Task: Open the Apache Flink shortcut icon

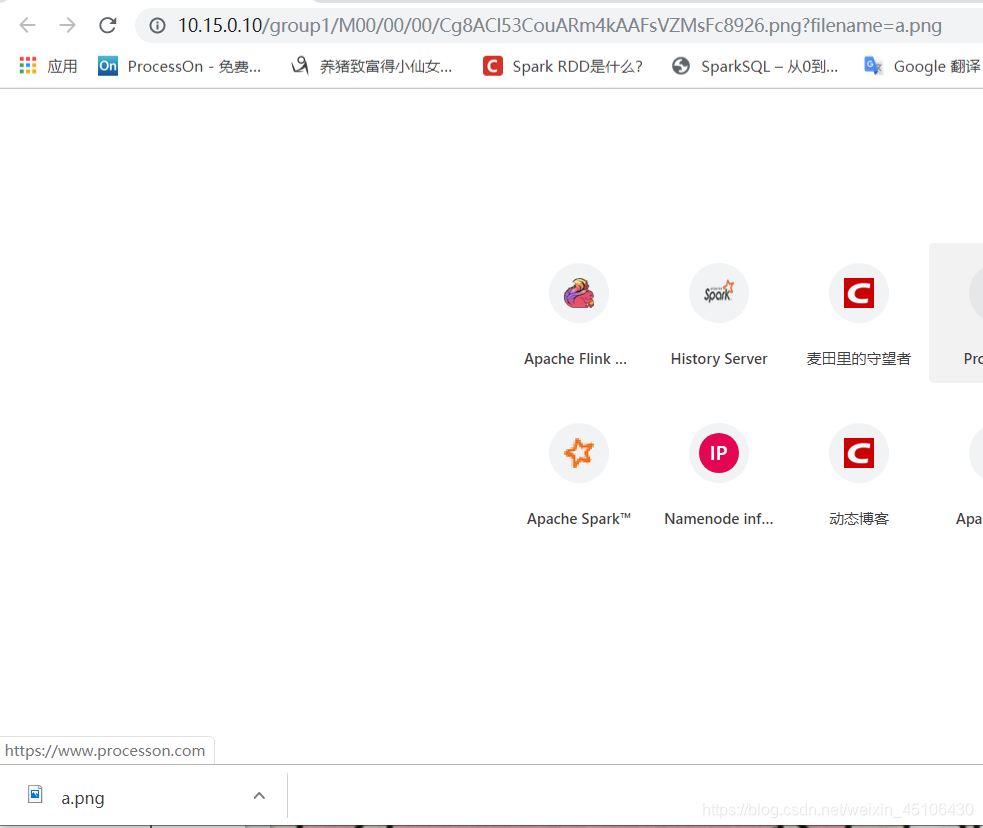Action: 579,293
